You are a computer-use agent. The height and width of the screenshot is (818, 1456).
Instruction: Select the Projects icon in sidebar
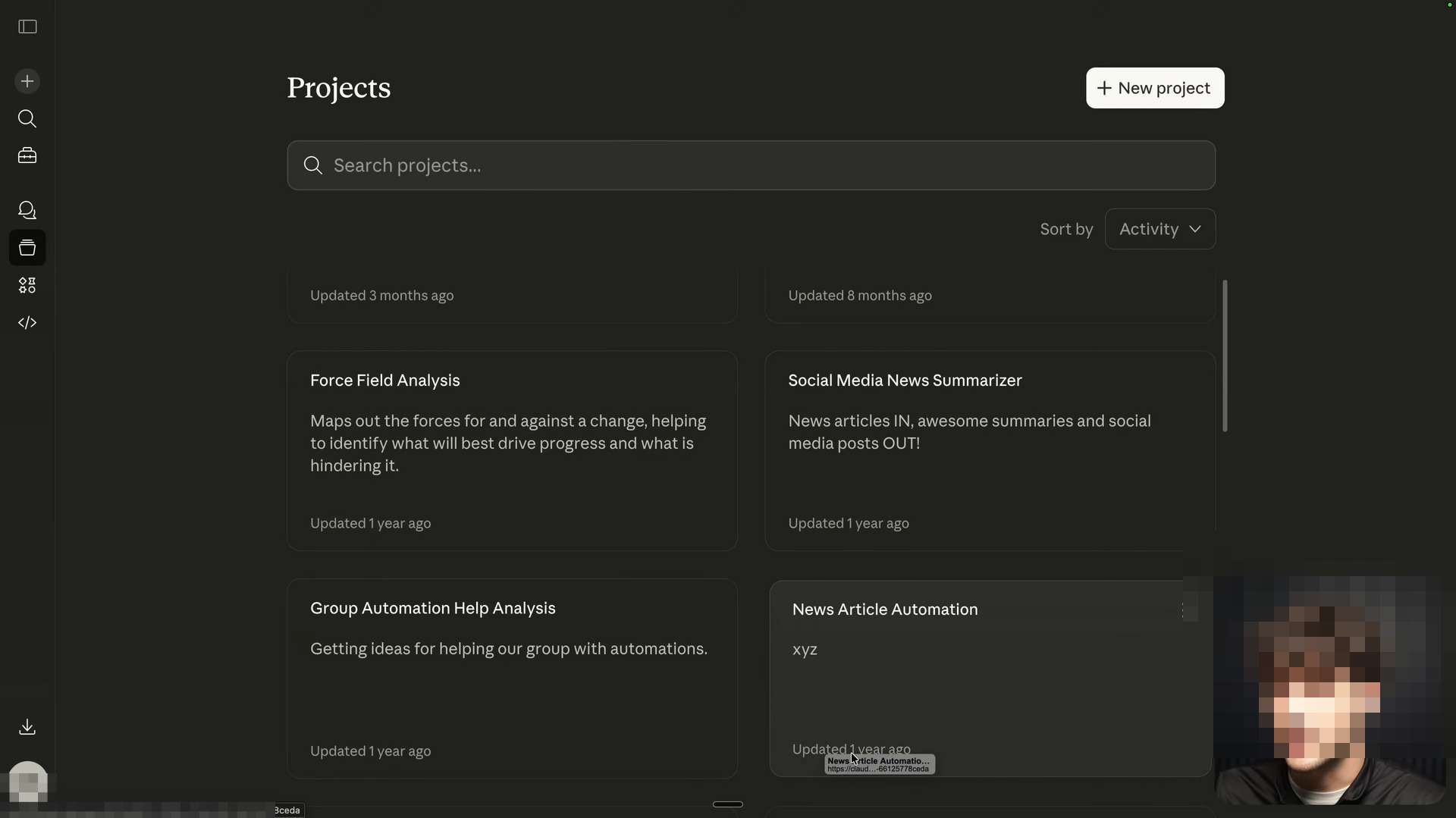[27, 248]
